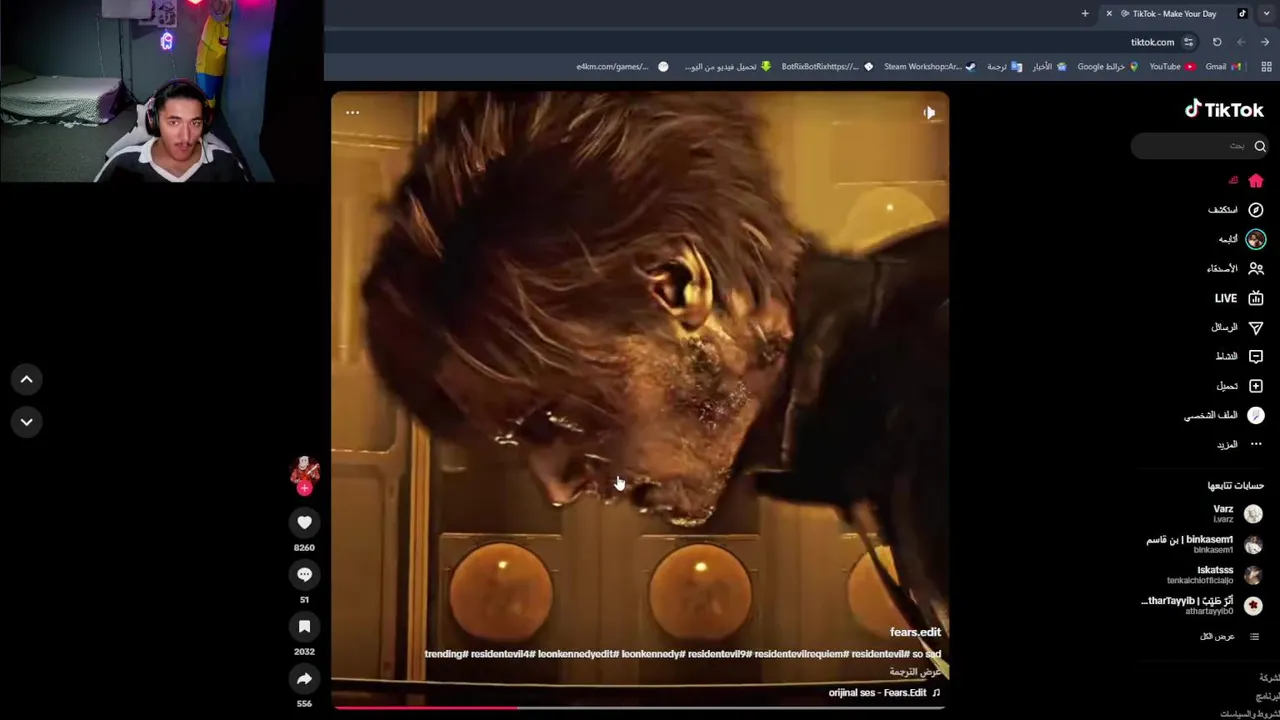1280x720 pixels.
Task: Open the Varz followed account
Action: 1237,513
